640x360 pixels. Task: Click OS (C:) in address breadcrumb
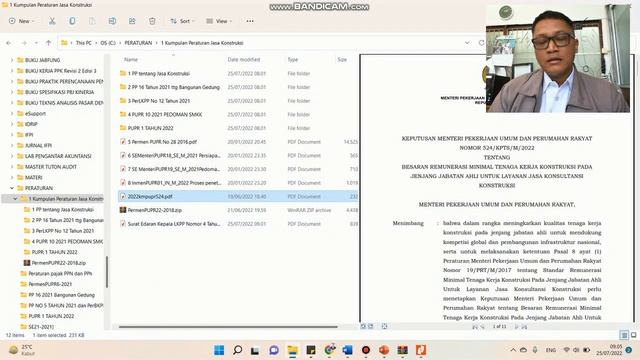[108, 43]
